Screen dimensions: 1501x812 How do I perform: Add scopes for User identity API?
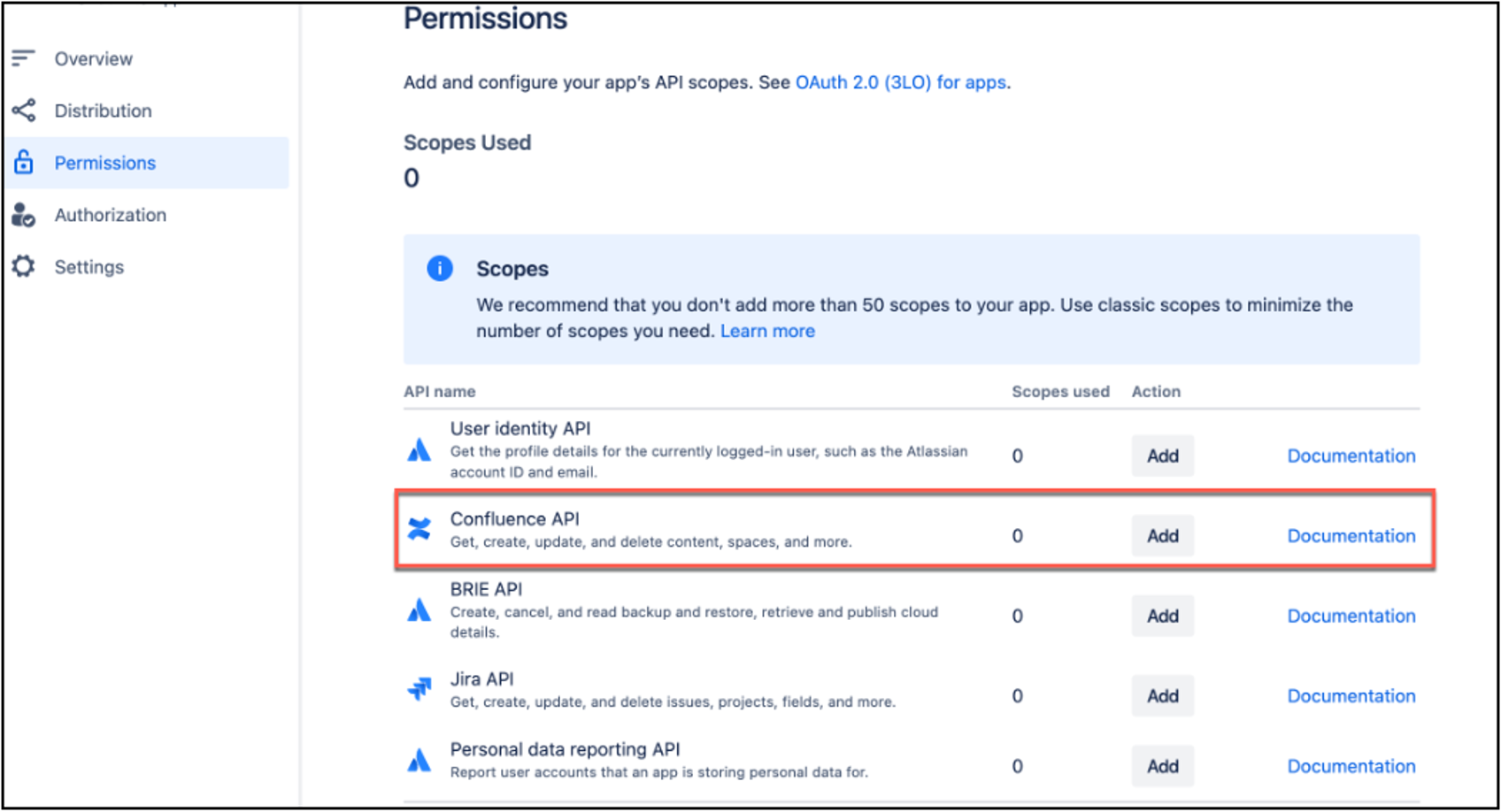[x=1162, y=456]
